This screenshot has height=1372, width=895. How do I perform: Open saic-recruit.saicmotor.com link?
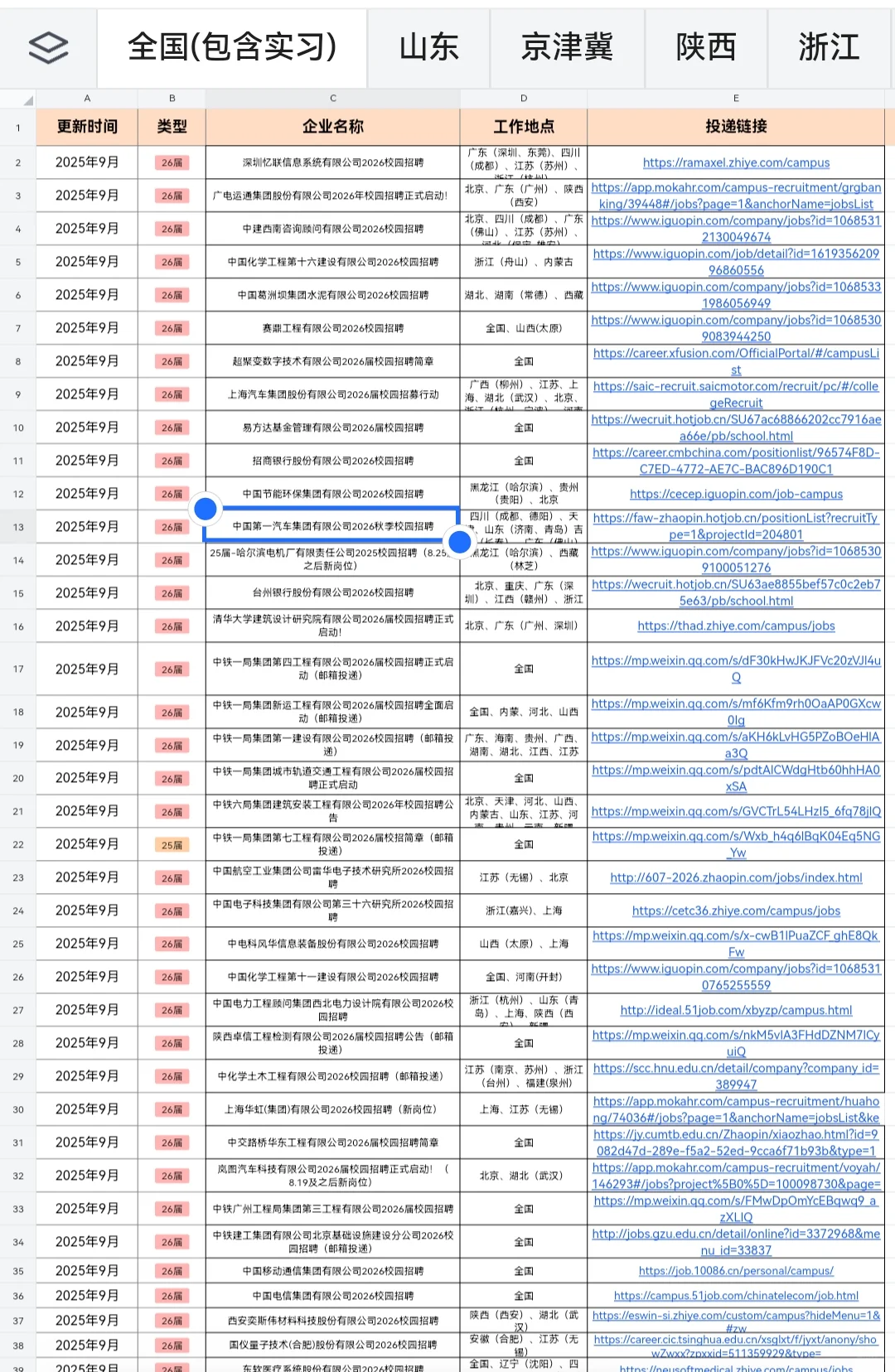[736, 394]
